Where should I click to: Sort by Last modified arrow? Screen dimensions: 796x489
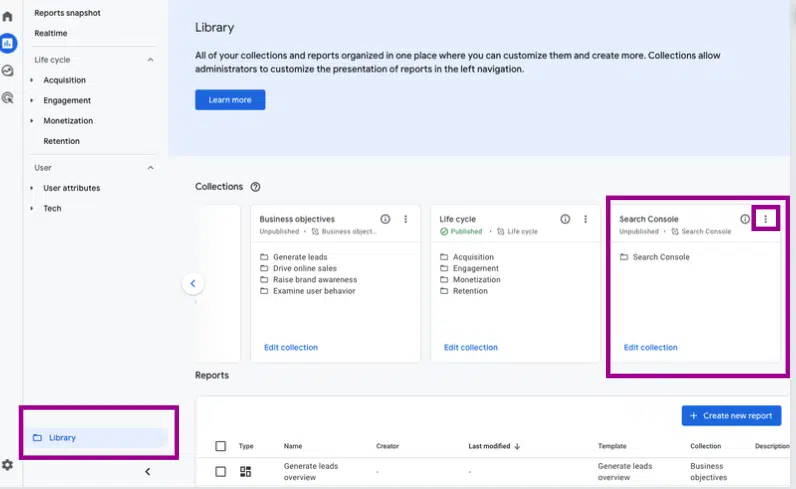[517, 446]
